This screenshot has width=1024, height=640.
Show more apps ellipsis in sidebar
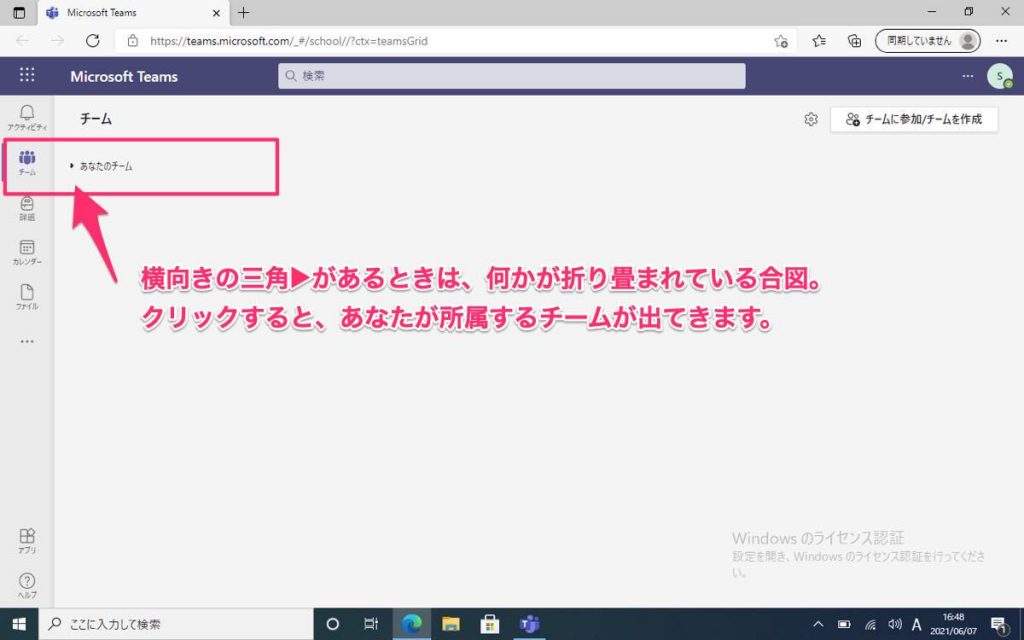coord(27,341)
